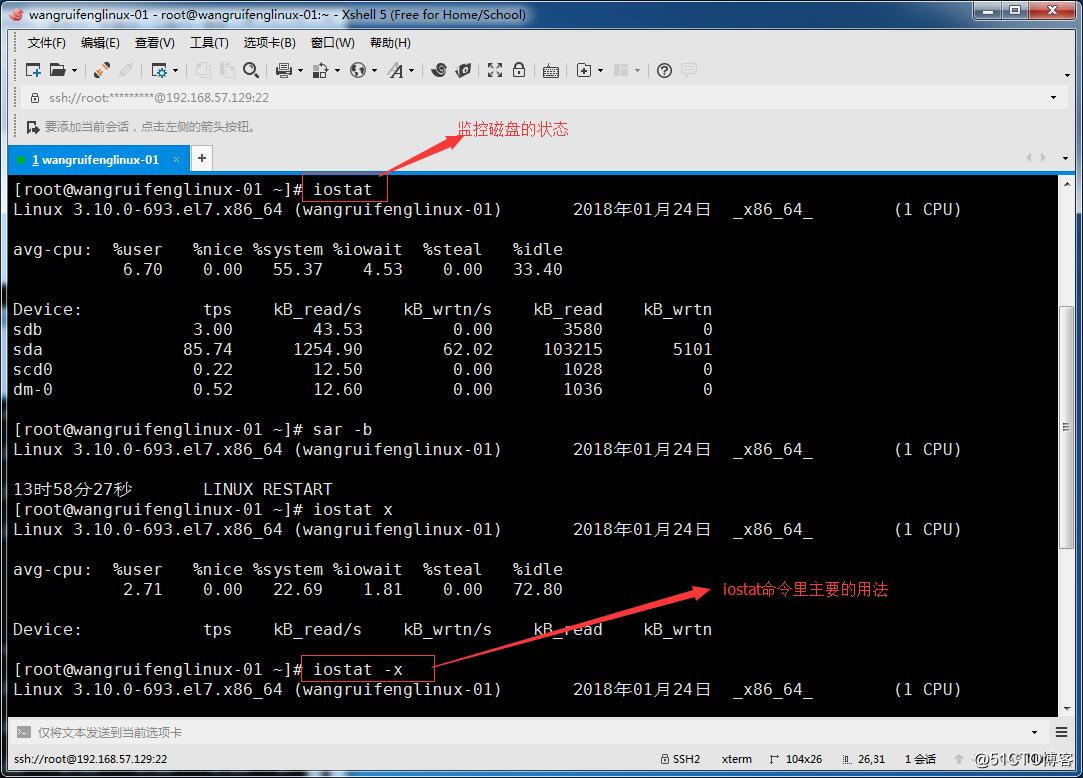Toggle full screen with the arrows icon
This screenshot has width=1083, height=778.
point(495,70)
